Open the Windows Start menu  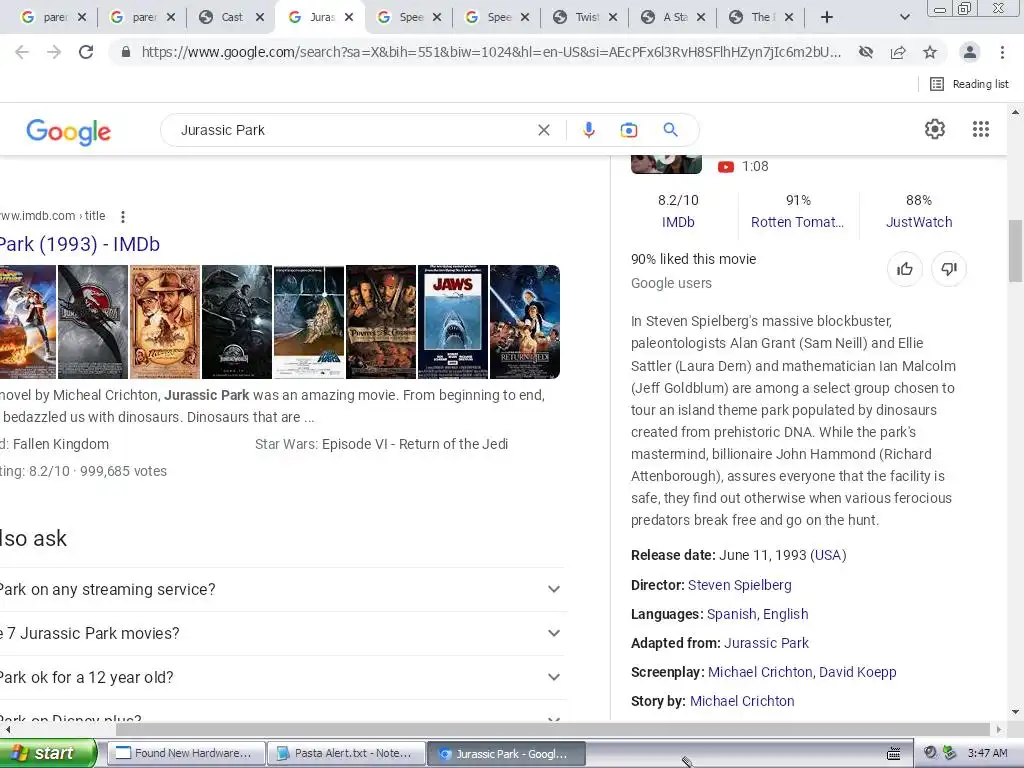(48, 753)
